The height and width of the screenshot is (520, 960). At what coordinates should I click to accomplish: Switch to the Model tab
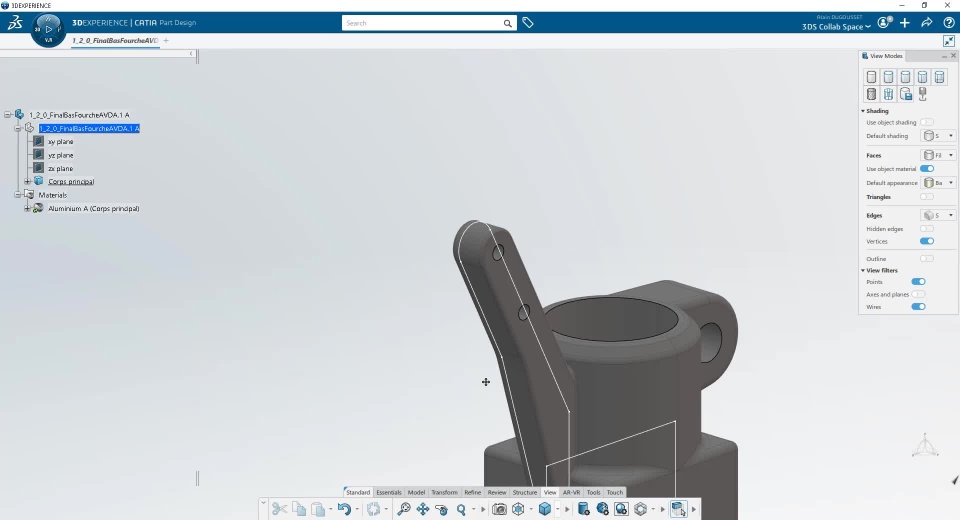tap(416, 492)
